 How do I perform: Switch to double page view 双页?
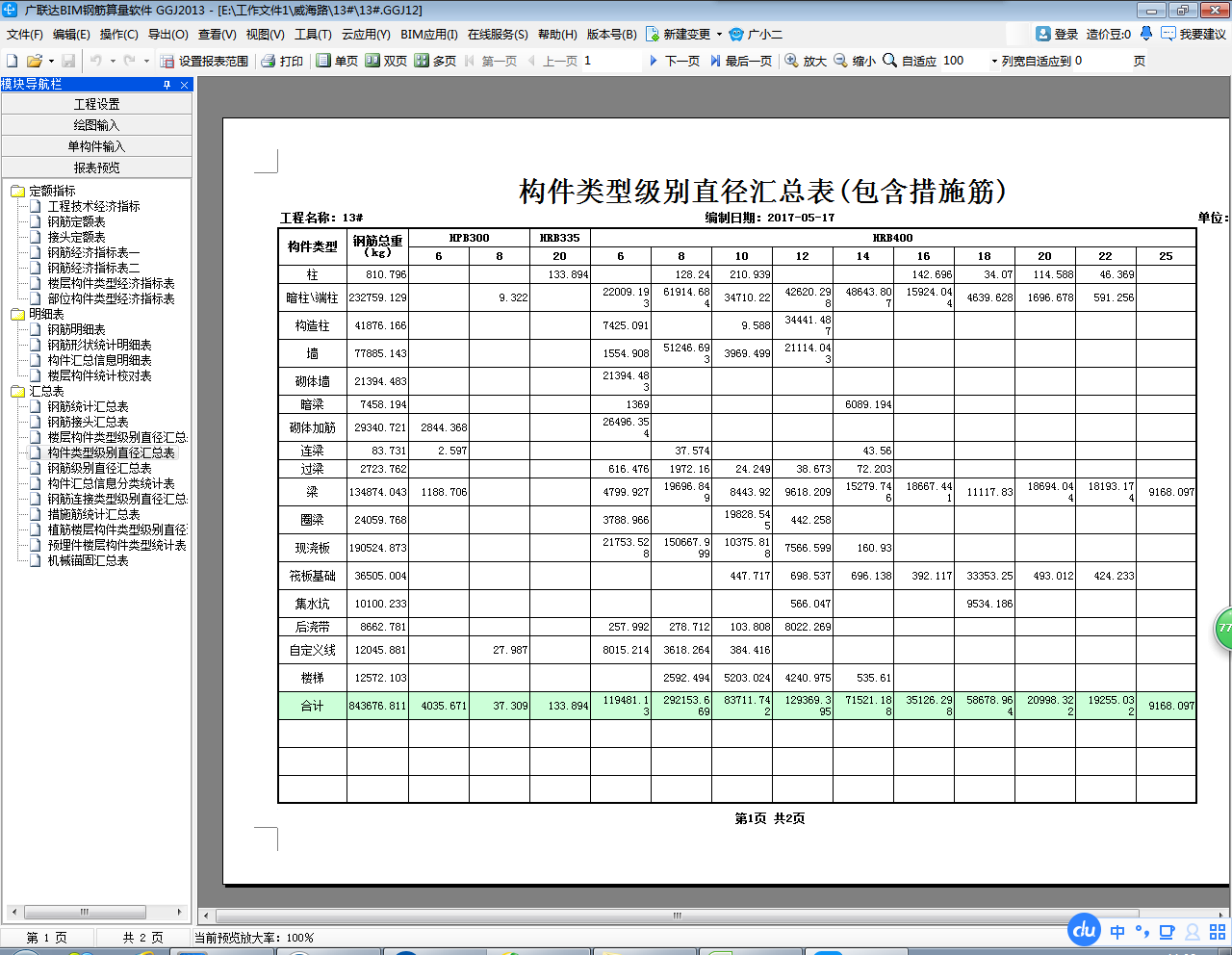(386, 61)
